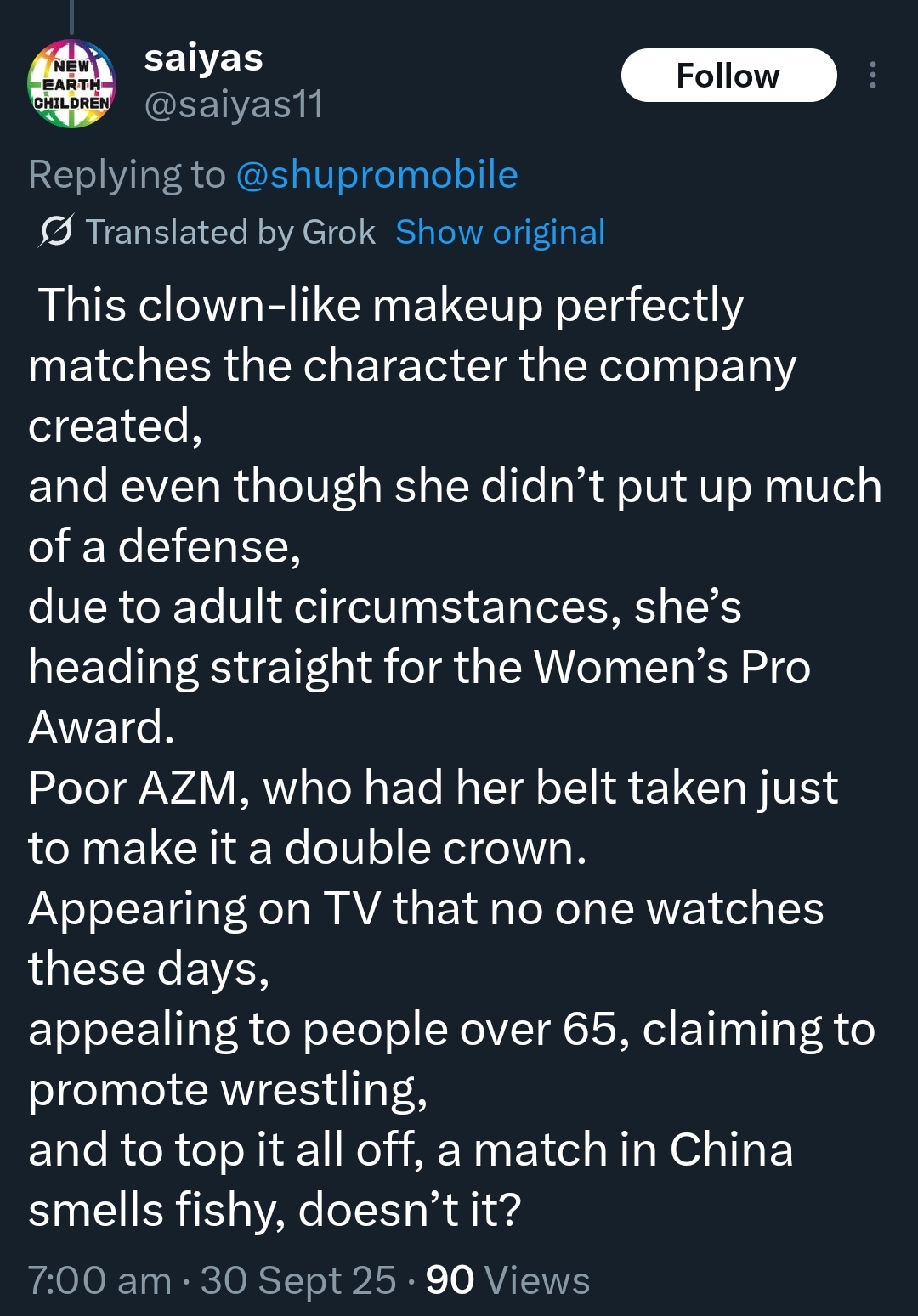Image resolution: width=918 pixels, height=1316 pixels.
Task: Follow the saiyas account
Action: (x=728, y=76)
